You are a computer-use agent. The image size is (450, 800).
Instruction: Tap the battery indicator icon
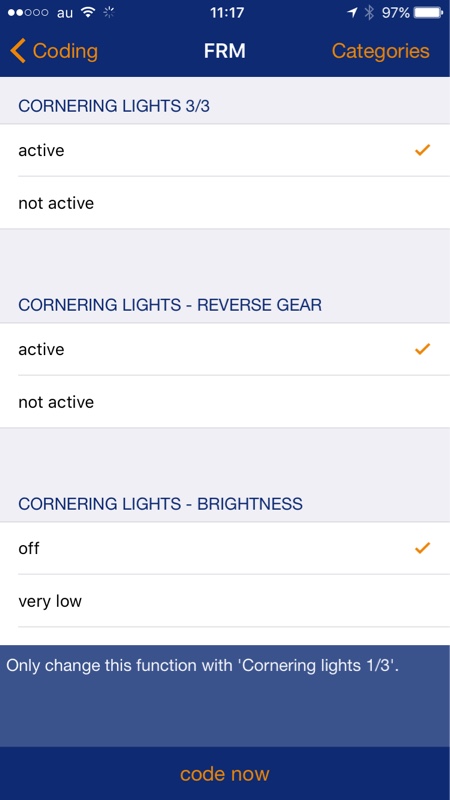click(428, 13)
